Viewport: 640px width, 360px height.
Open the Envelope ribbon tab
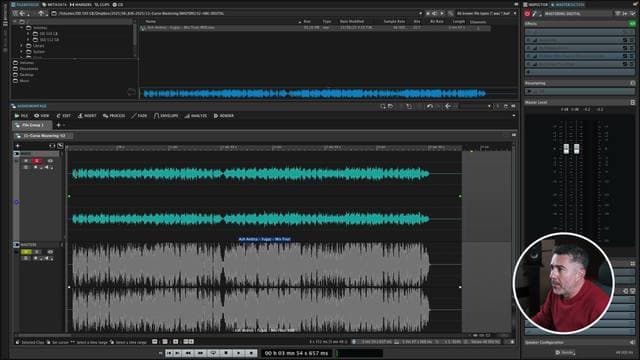pyautogui.click(x=166, y=116)
